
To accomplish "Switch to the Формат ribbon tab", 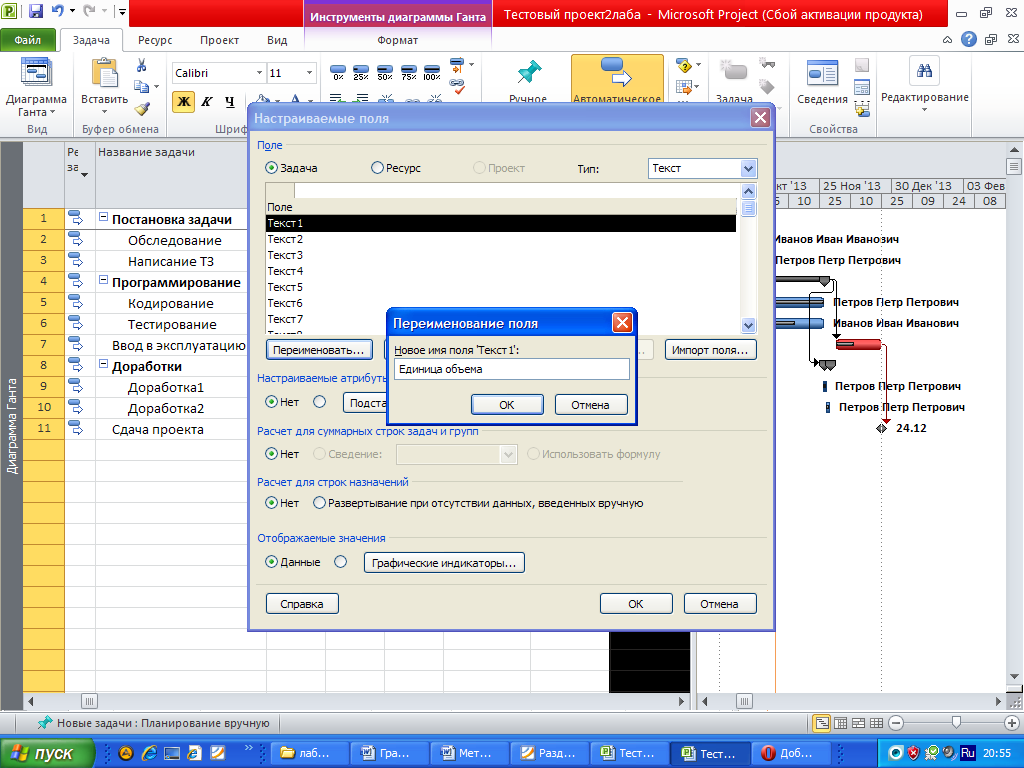I will click(397, 40).
